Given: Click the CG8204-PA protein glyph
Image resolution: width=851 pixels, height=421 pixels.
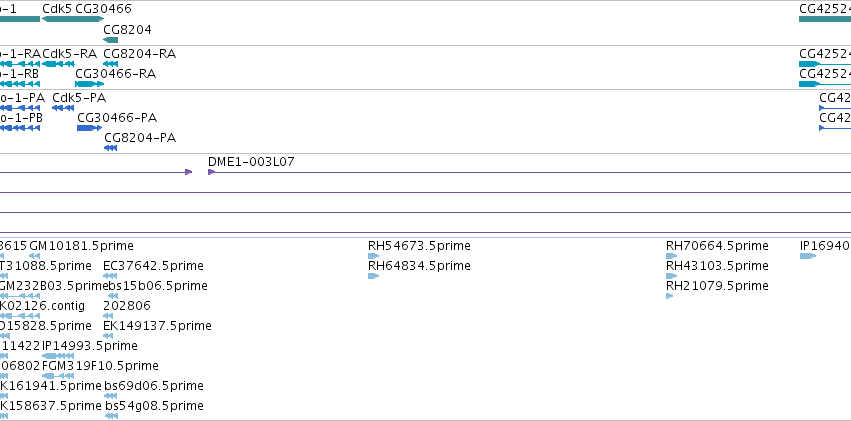Looking at the screenshot, I should tap(110, 148).
